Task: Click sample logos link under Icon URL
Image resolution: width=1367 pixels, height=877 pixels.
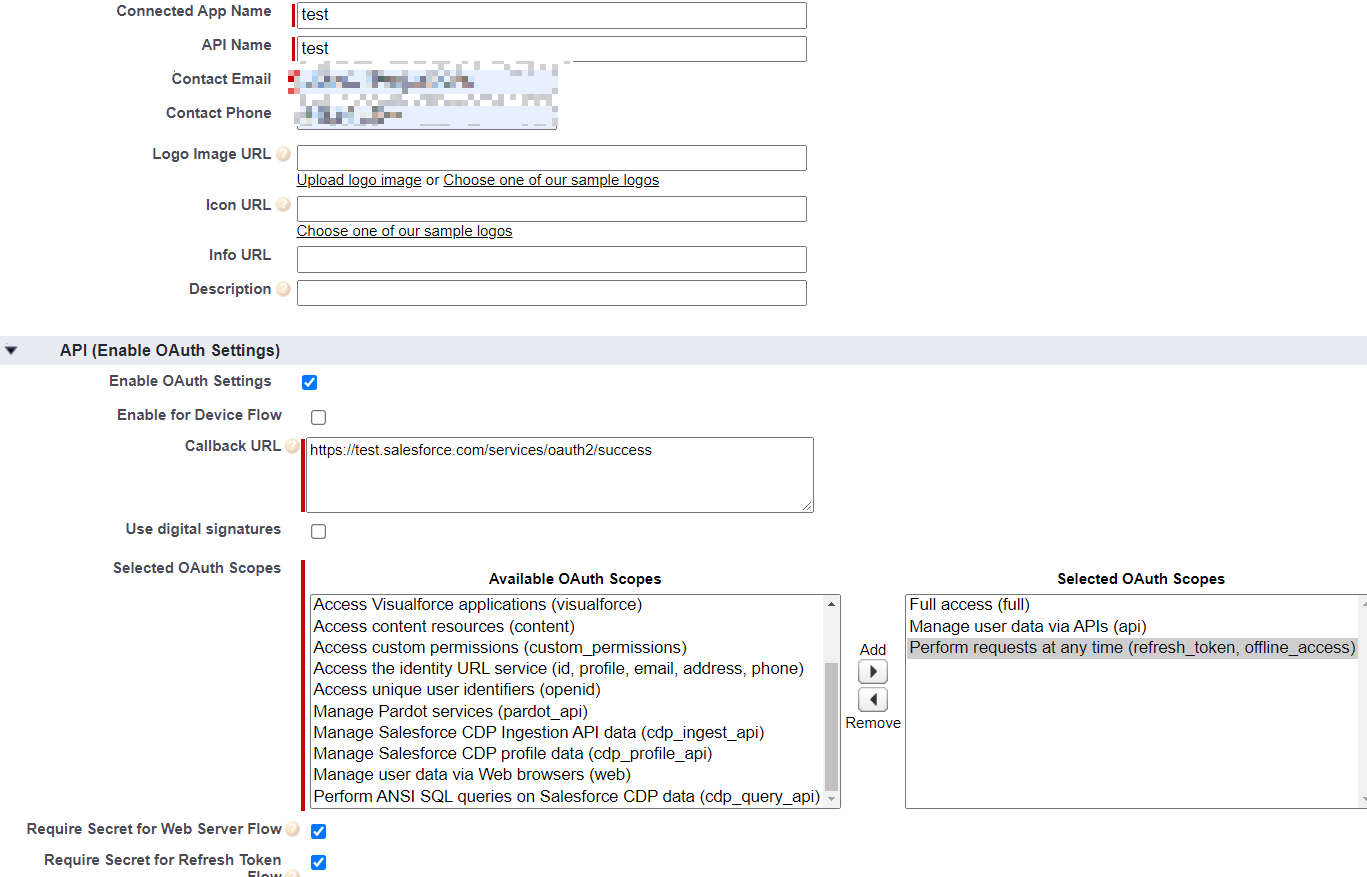Action: (404, 231)
